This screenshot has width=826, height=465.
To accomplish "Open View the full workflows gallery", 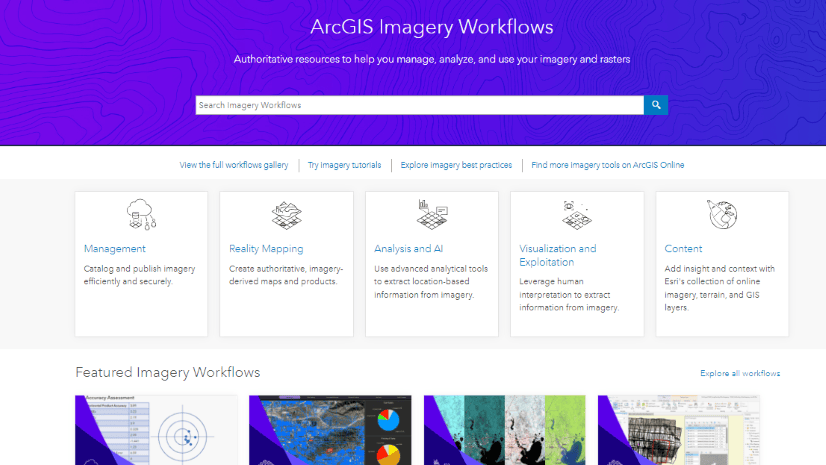I will coord(234,165).
